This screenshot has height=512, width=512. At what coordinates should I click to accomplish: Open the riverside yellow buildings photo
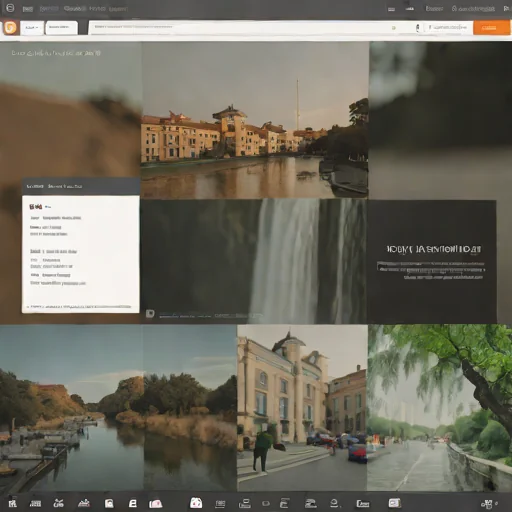[255, 121]
